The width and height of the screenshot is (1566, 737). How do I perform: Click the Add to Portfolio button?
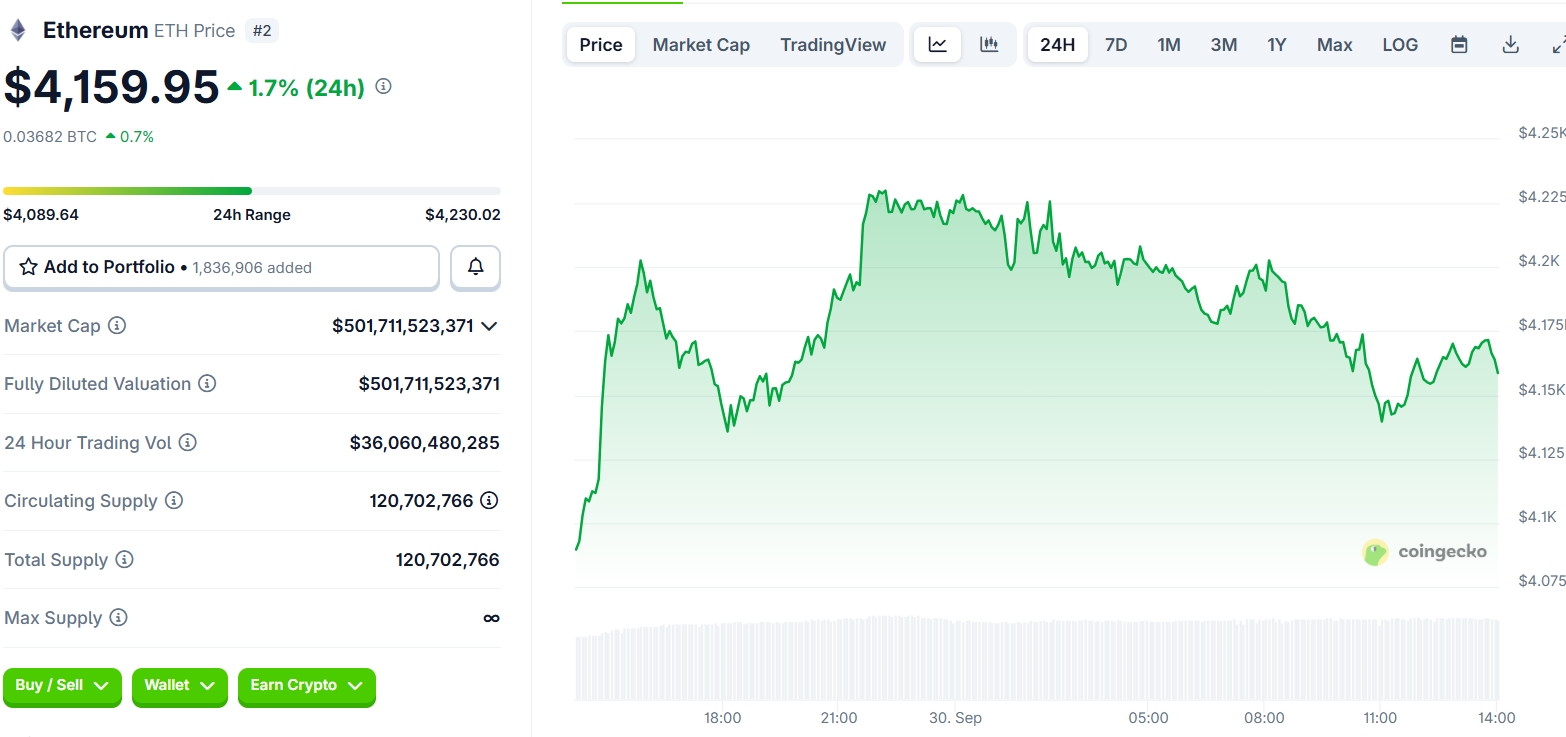pyautogui.click(x=221, y=267)
